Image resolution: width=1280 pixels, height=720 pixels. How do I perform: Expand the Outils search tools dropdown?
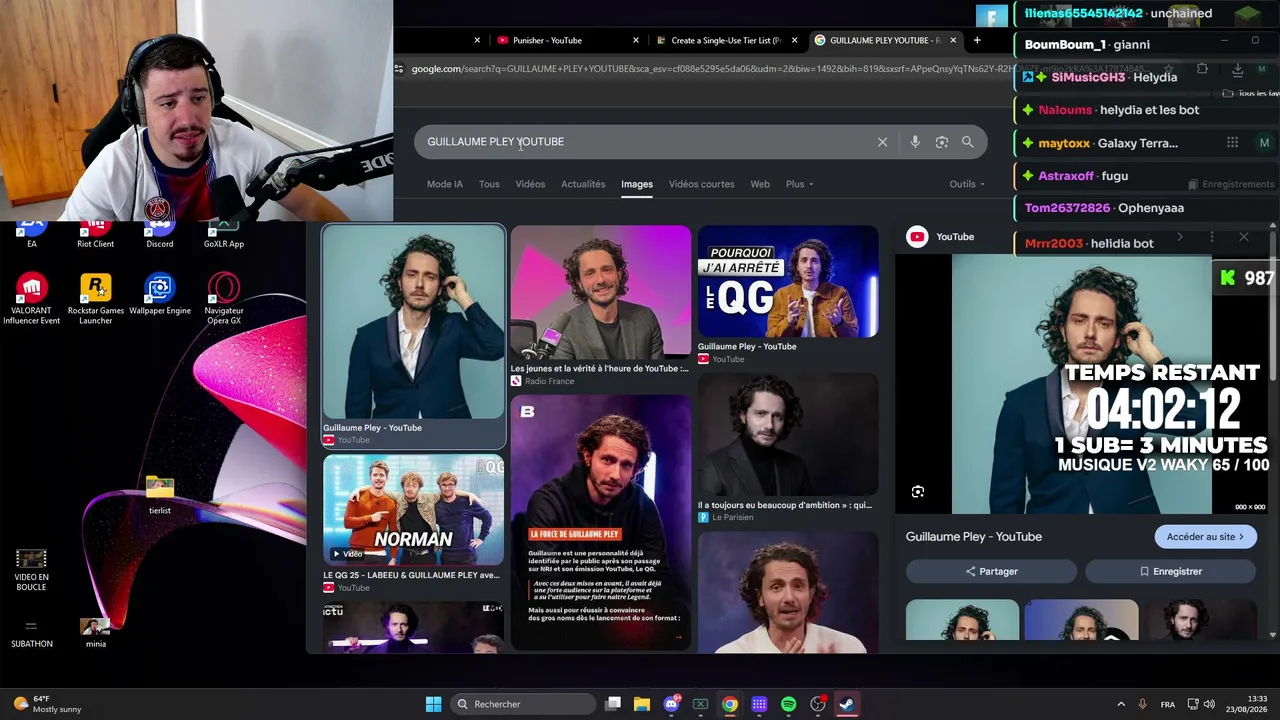(967, 184)
